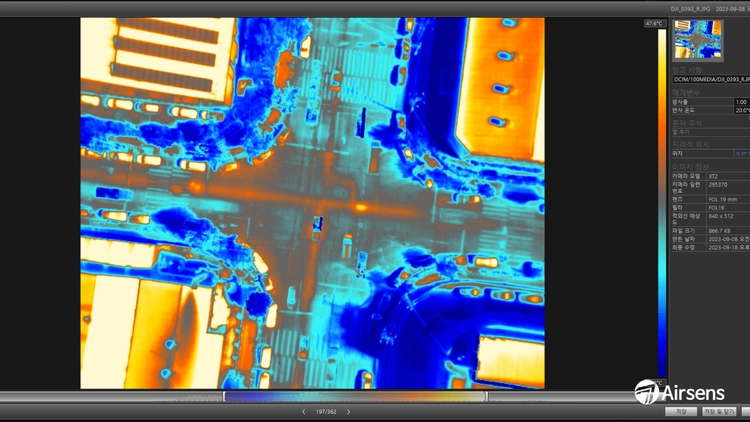Click the Airsens logo

tap(679, 392)
